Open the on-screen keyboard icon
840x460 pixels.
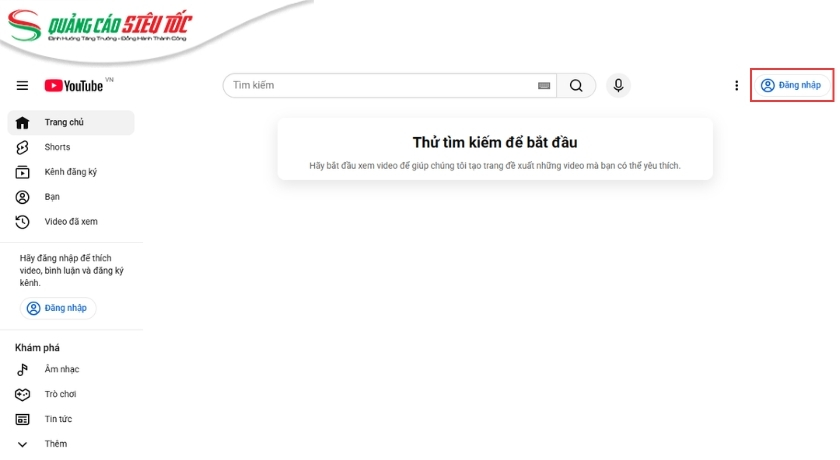coord(544,86)
